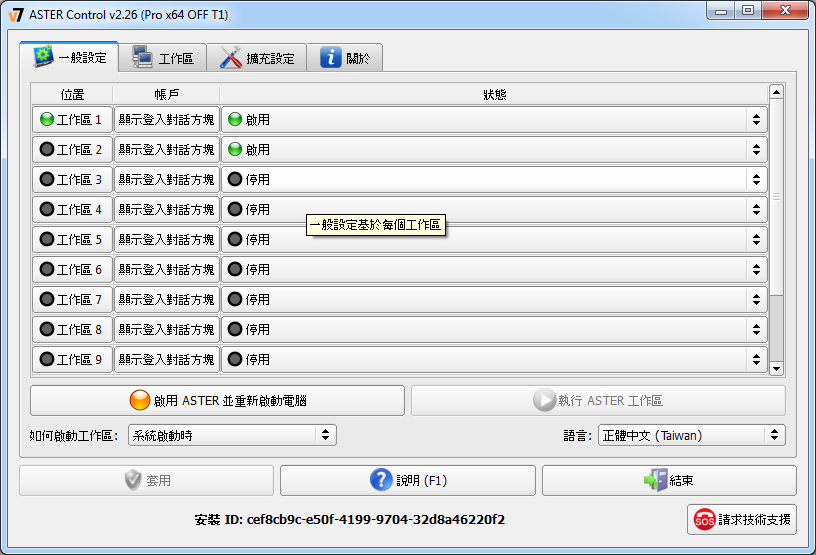The image size is (816, 555).
Task: Maximize the ASTER Control window
Action: point(748,11)
